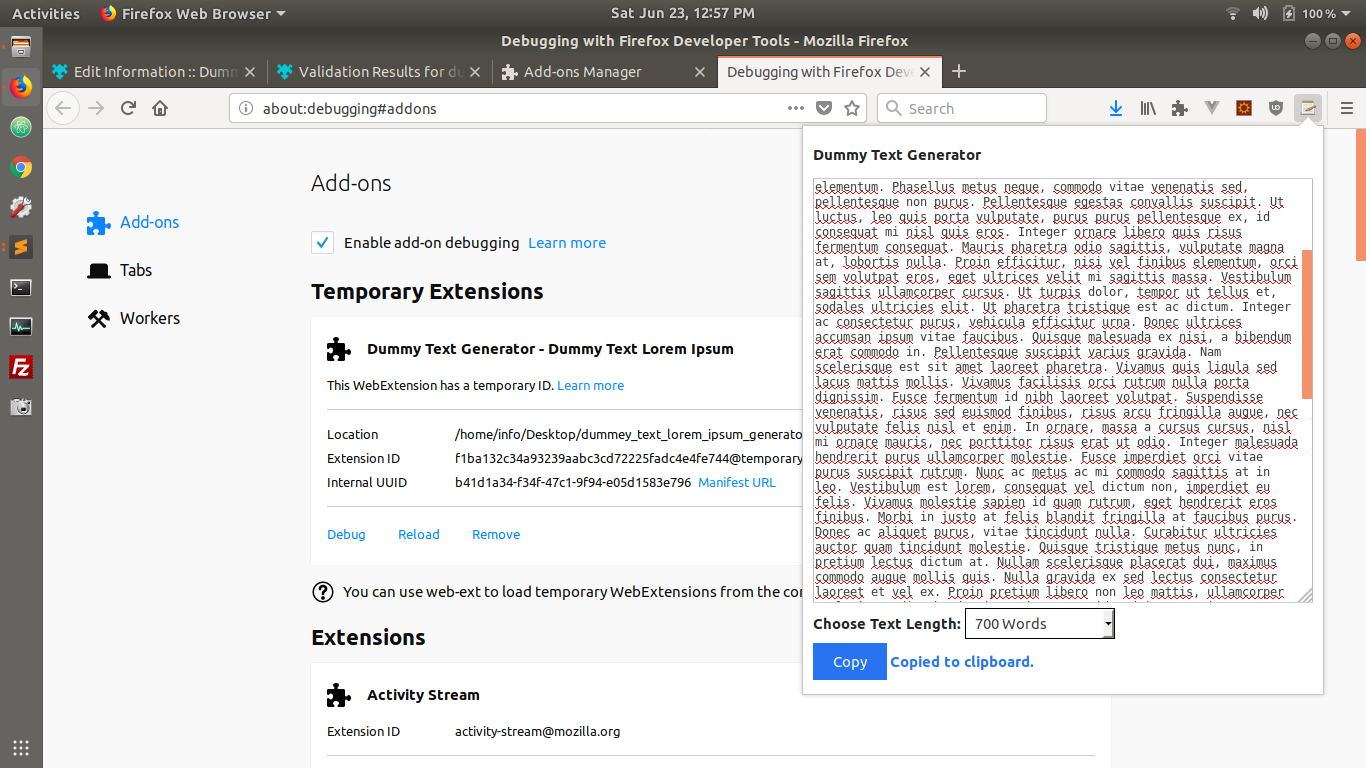Close the Debugging with Firefox tab

[926, 72]
